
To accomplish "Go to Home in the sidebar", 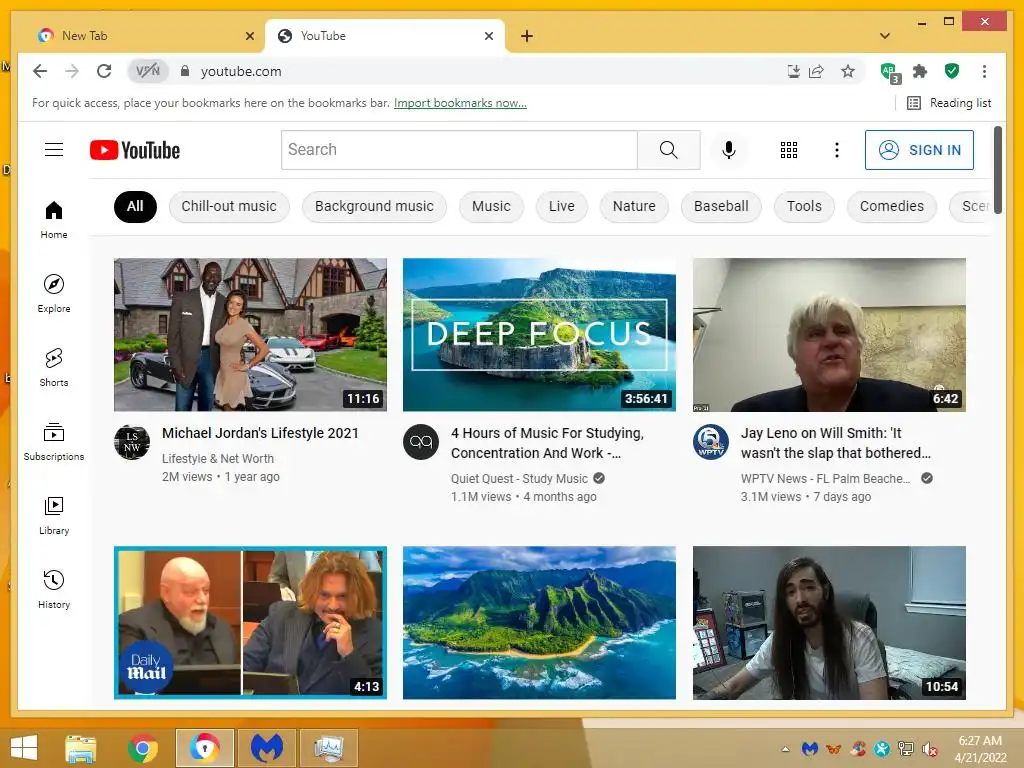I will tap(54, 219).
